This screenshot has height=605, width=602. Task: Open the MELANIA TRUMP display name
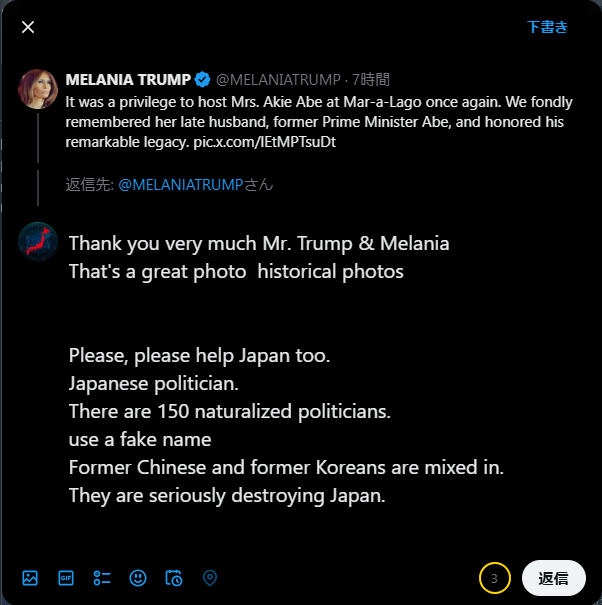coord(127,80)
